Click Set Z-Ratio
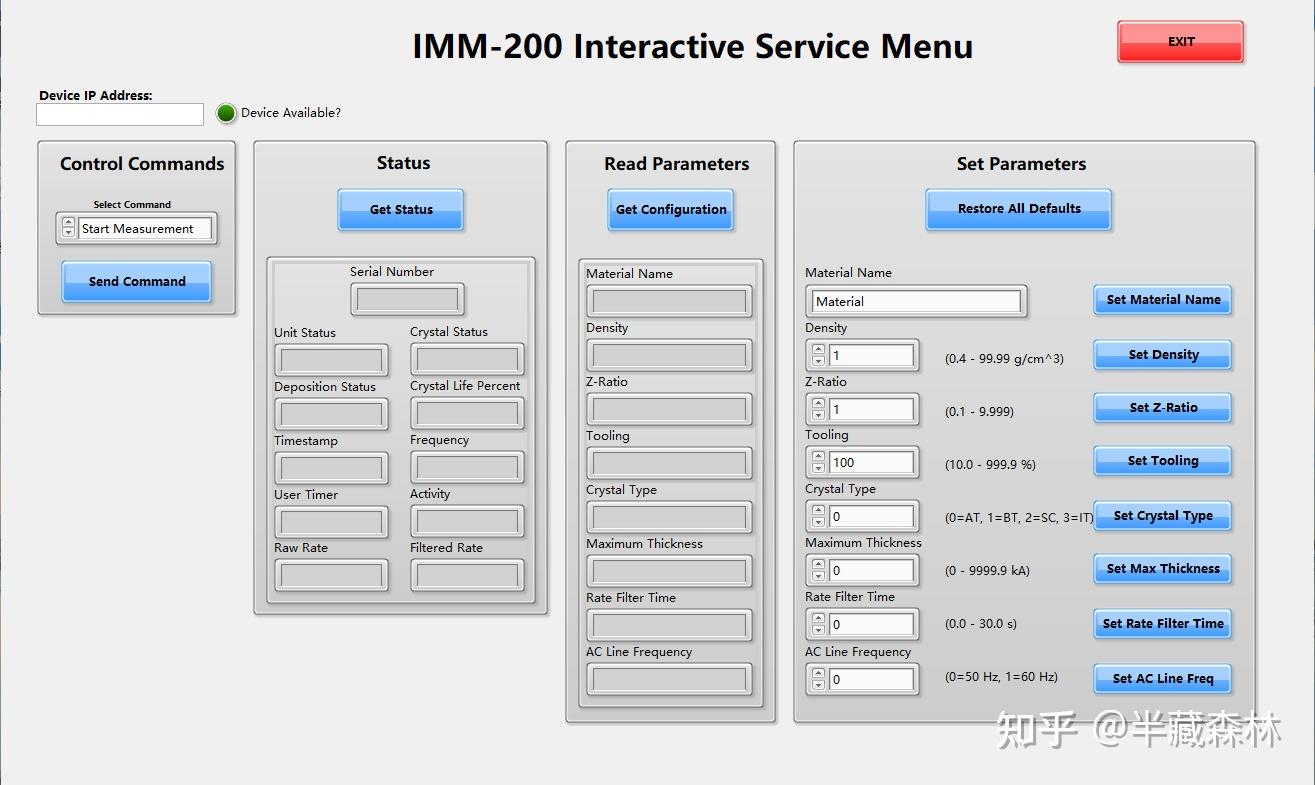This screenshot has width=1315, height=785. point(1162,407)
